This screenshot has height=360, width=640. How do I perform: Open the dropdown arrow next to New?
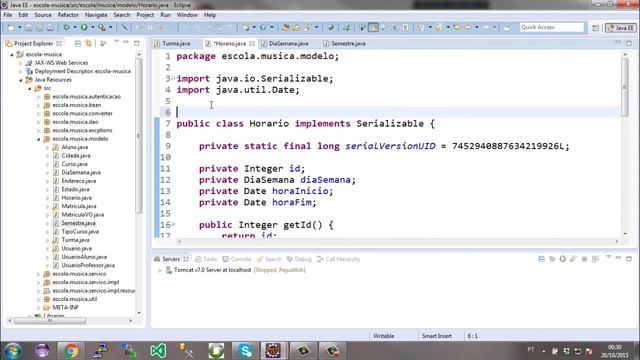click(x=19, y=27)
